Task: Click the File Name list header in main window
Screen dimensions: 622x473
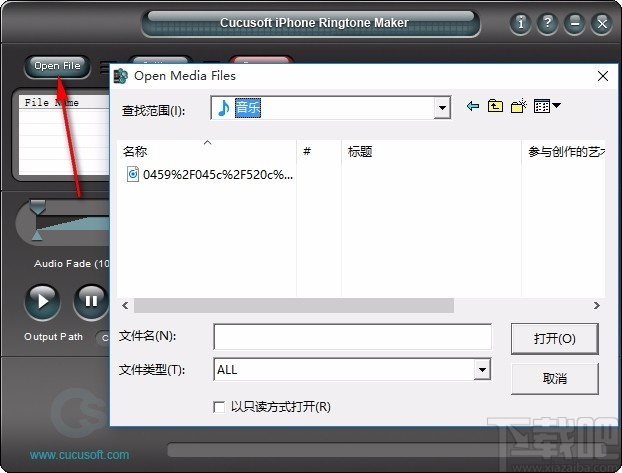Action: coord(63,102)
